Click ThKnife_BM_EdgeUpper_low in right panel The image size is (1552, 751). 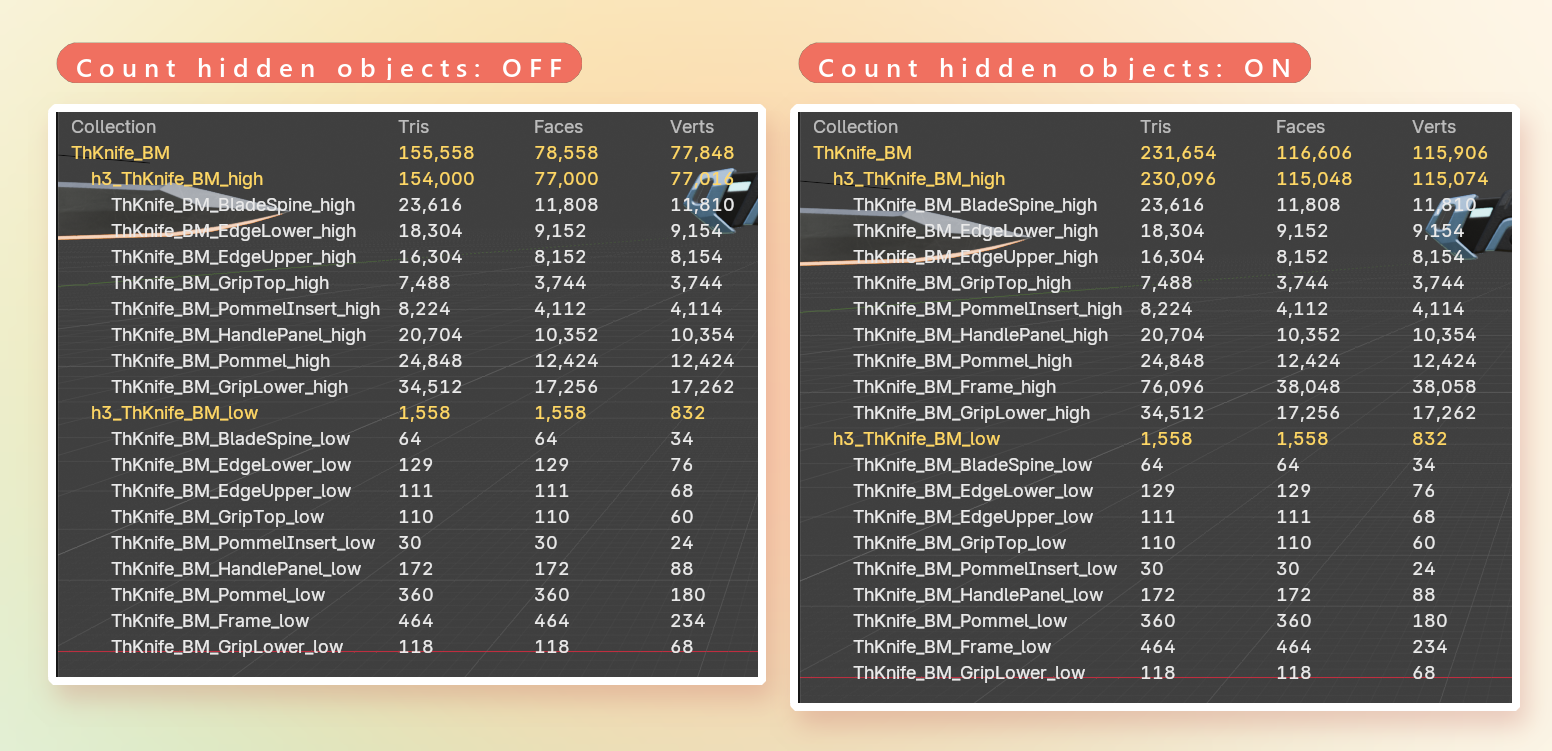[973, 517]
